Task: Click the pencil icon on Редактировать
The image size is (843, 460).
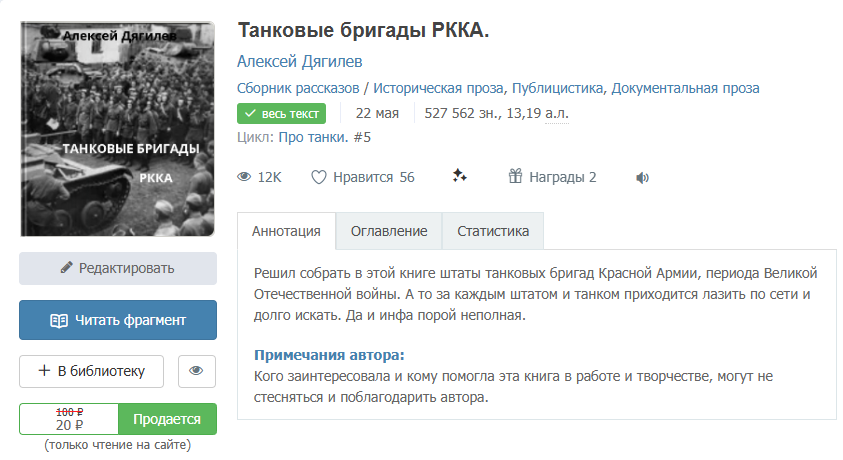Action: pos(67,268)
